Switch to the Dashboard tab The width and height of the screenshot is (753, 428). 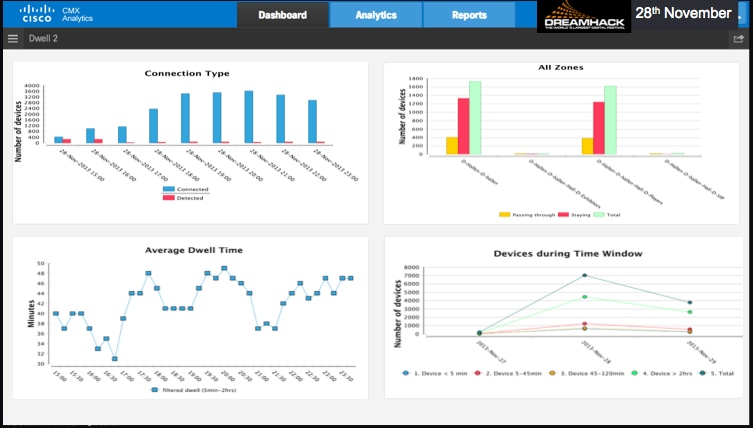pos(283,15)
